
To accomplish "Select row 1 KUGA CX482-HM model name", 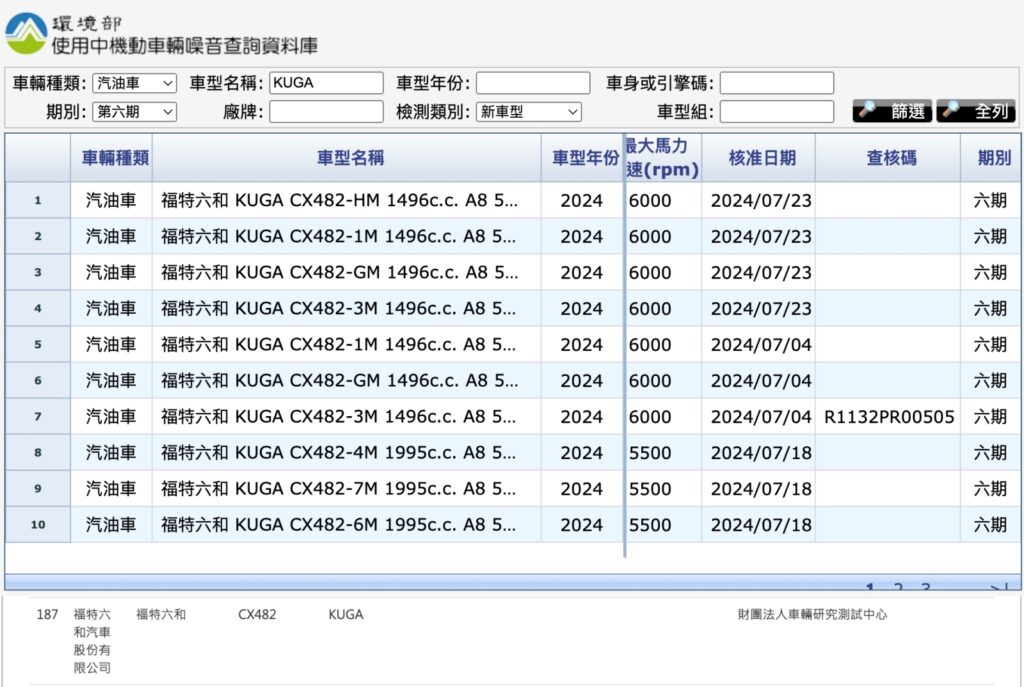I will pos(339,200).
